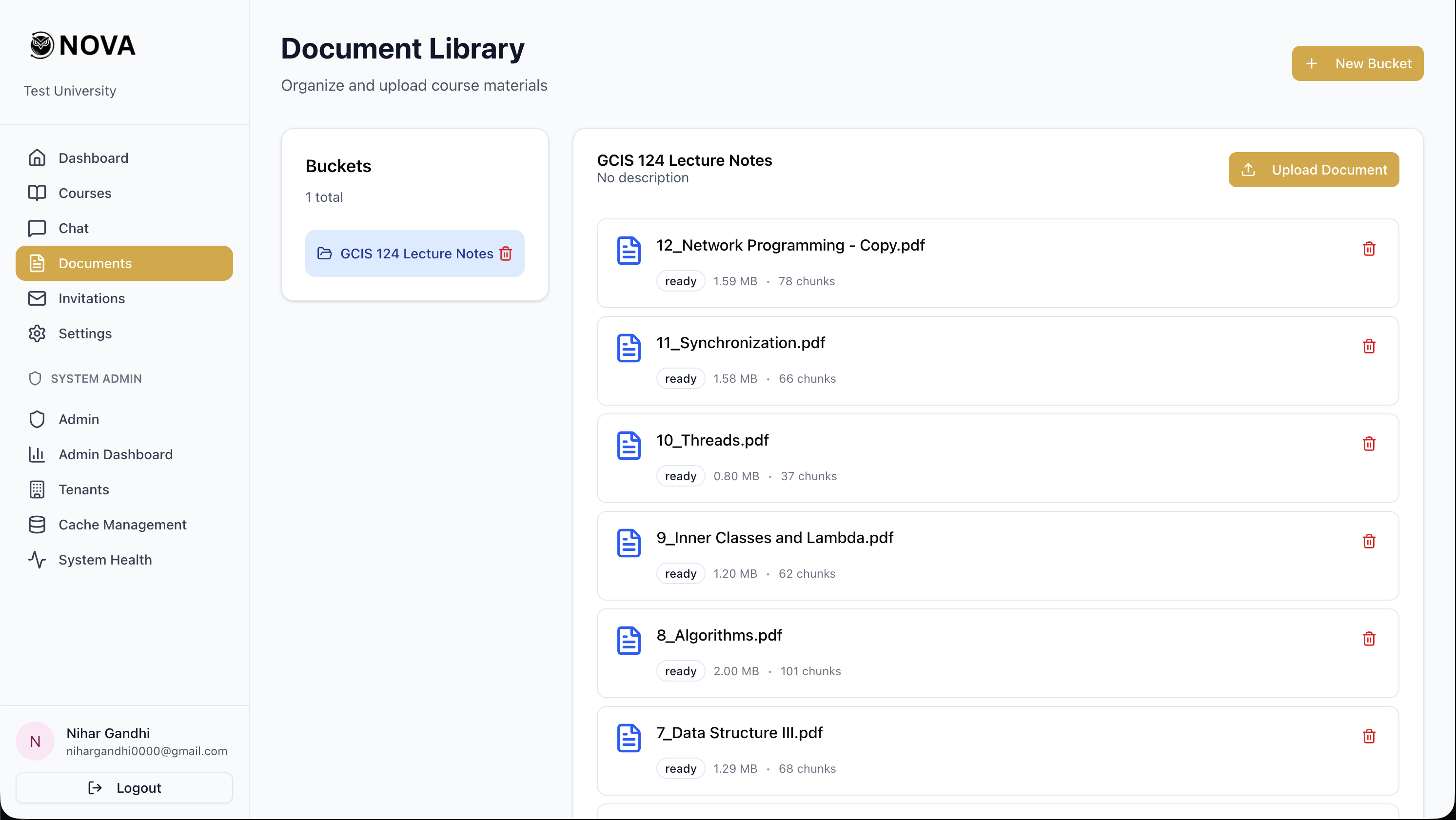Click the 9_Inner Classes and Lambda.pdf file icon
The width and height of the screenshot is (1456, 820).
[x=629, y=543]
